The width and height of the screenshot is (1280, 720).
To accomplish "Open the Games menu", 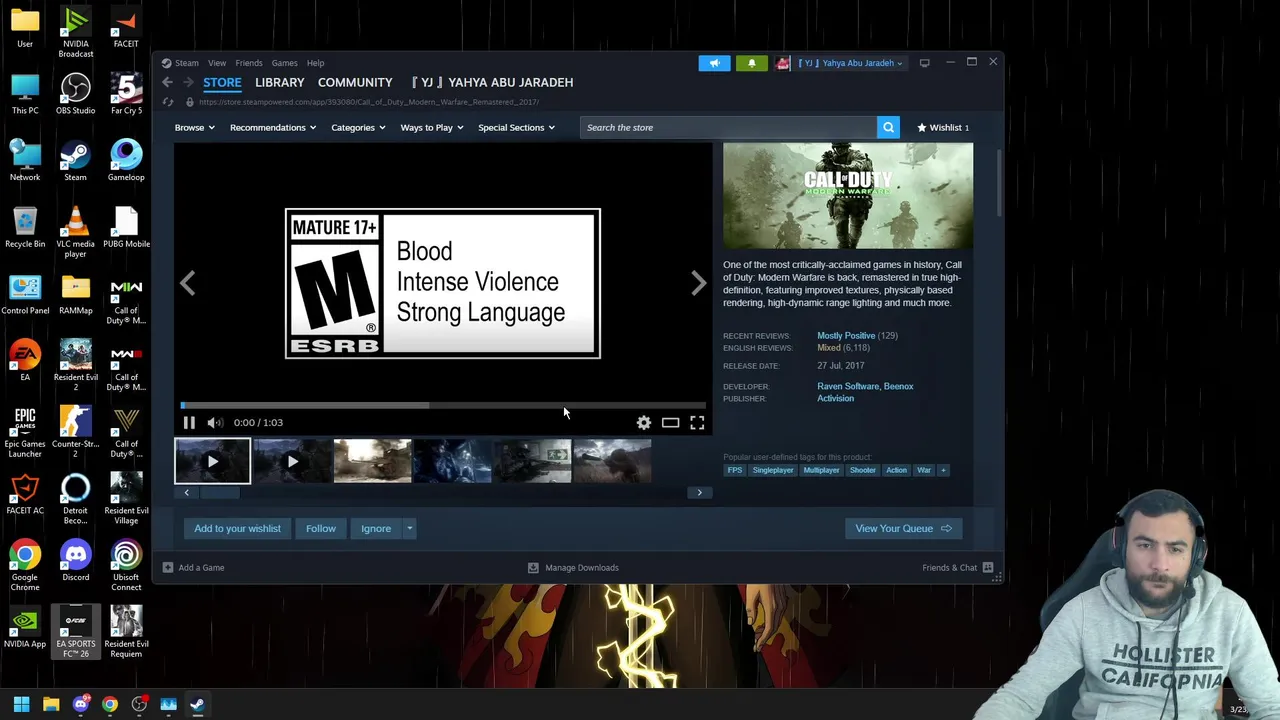I will (x=284, y=63).
